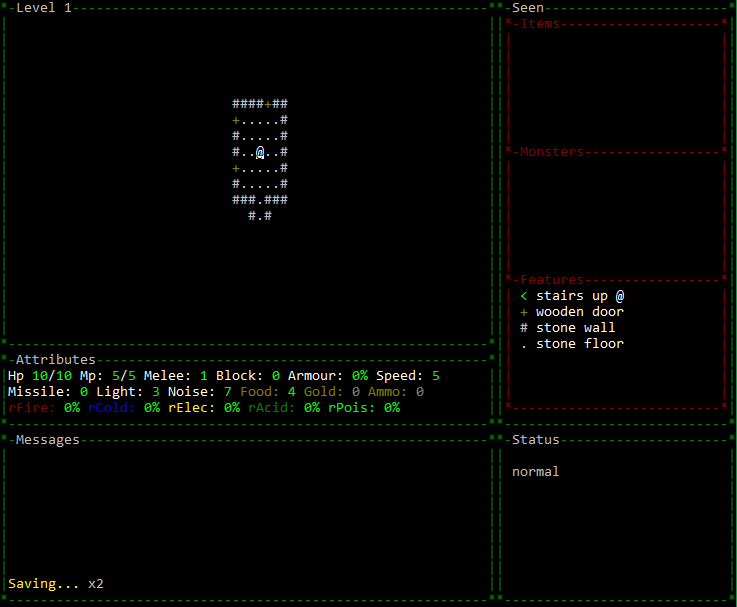This screenshot has width=737, height=607.
Task: Click the upper yellow door on the room's left wall
Action: (236, 121)
